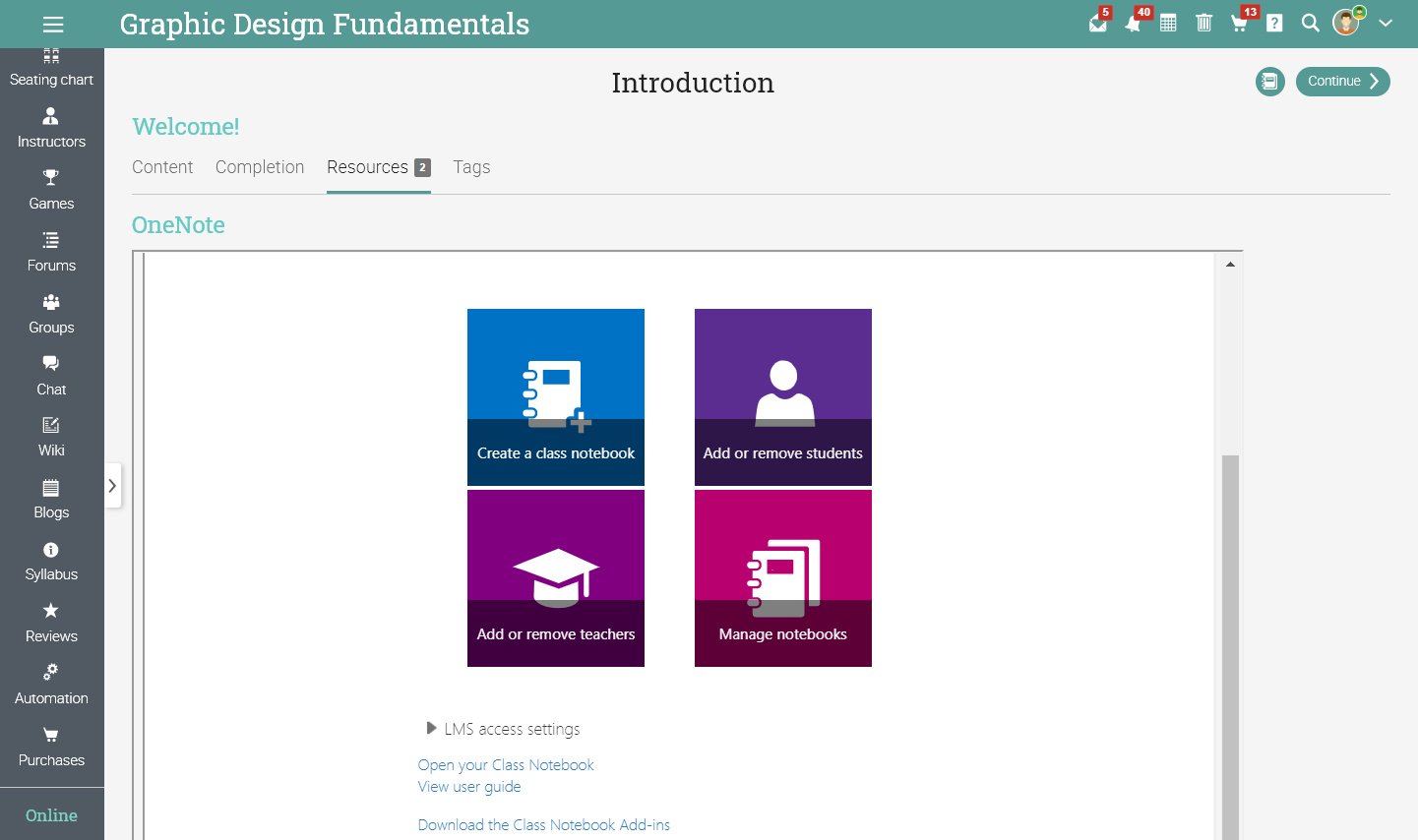
Task: Select the Resources tab
Action: click(379, 167)
